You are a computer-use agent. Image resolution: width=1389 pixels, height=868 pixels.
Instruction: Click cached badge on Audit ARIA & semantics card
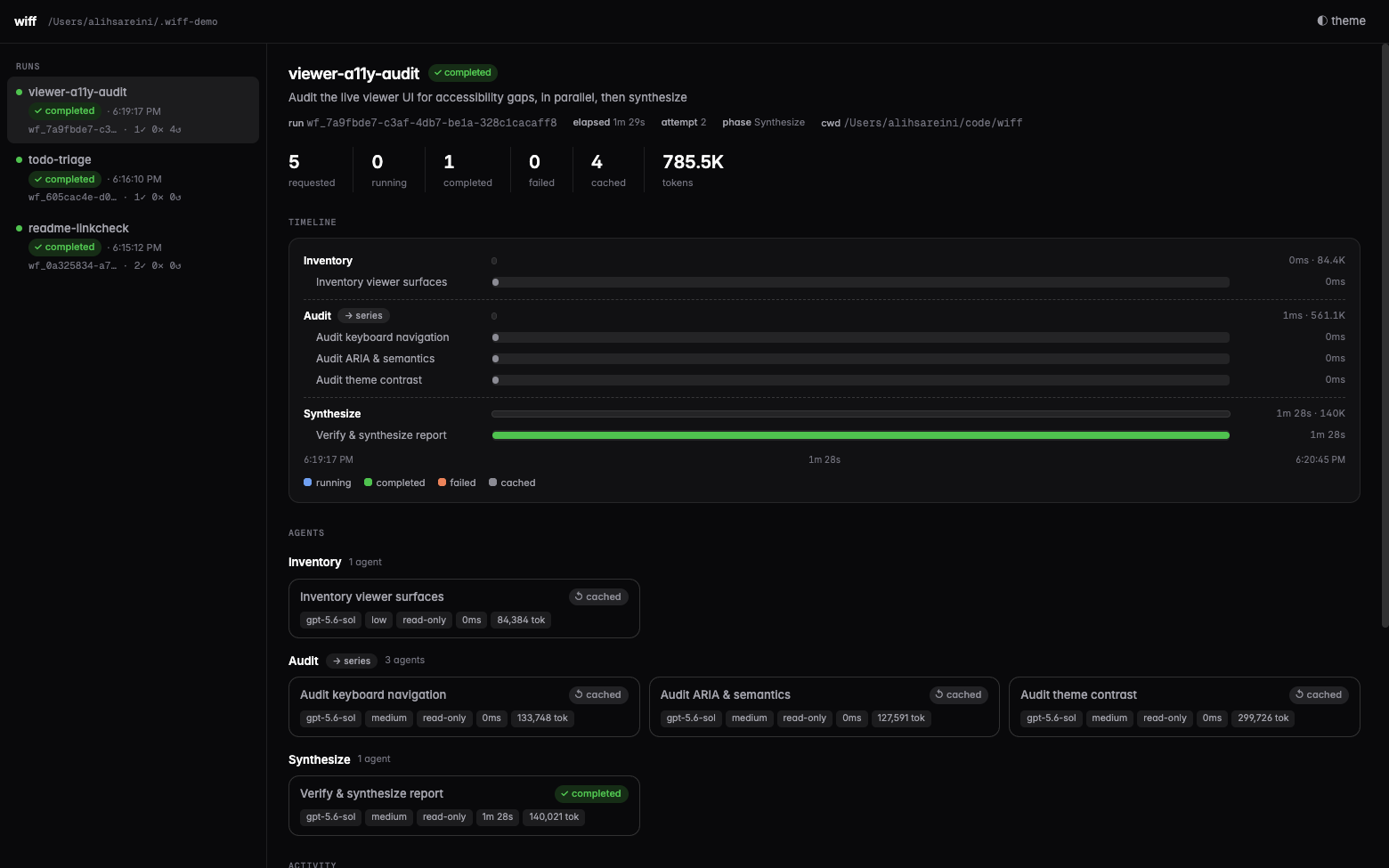tap(959, 695)
